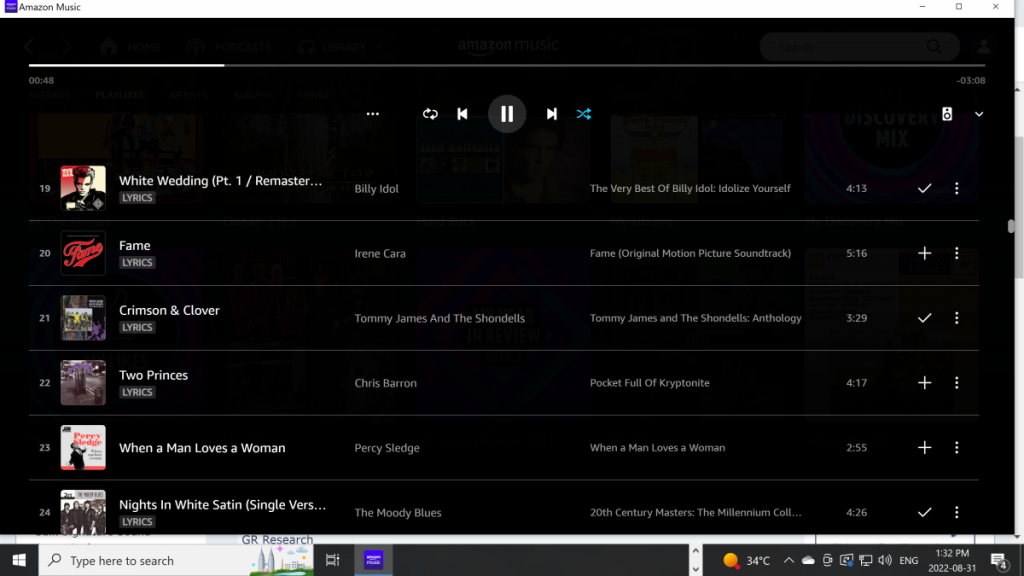Collapse the play queue with chevron
The image size is (1024, 576).
pyautogui.click(x=979, y=114)
